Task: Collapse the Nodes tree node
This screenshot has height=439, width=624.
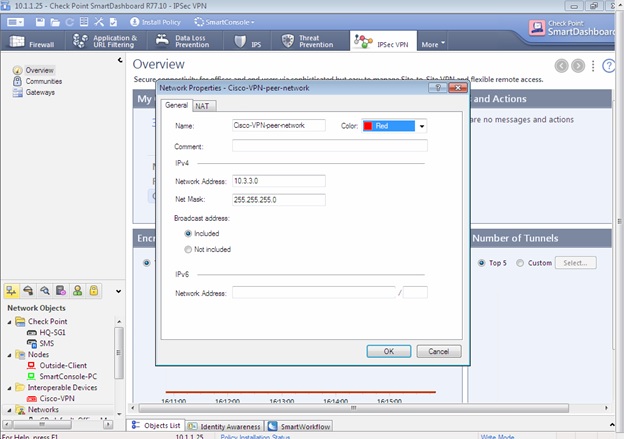Action: coord(10,355)
